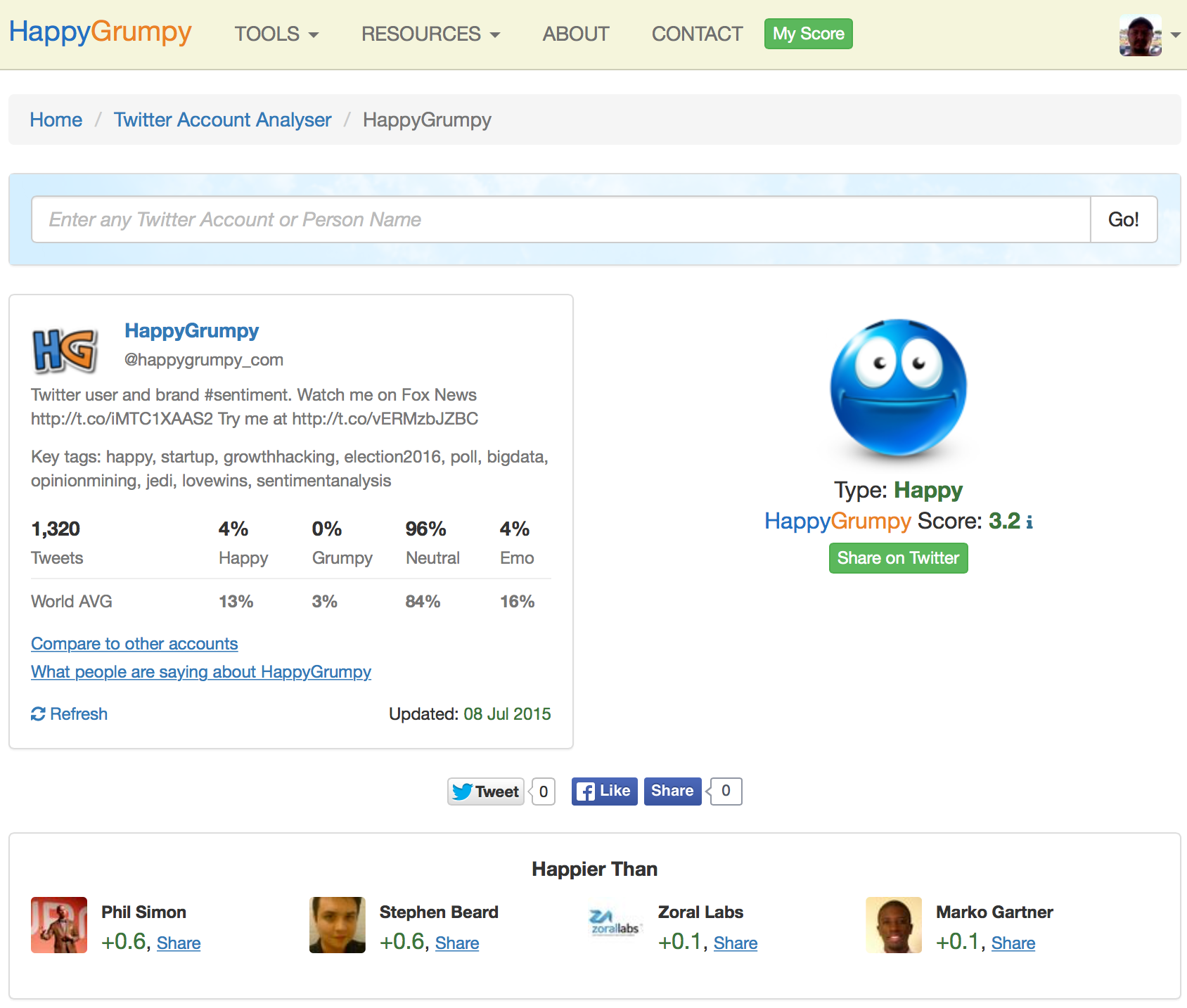This screenshot has height=1008, width=1187.
Task: Expand the RESOURCES dropdown menu
Action: 430,34
